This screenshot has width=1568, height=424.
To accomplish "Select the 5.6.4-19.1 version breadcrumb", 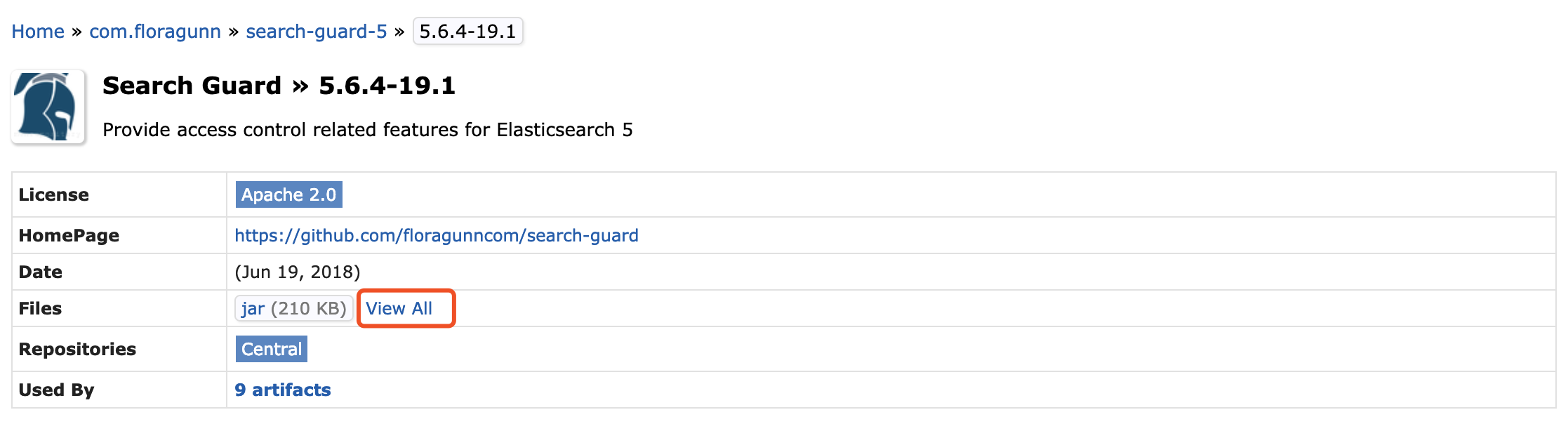I will point(467,31).
